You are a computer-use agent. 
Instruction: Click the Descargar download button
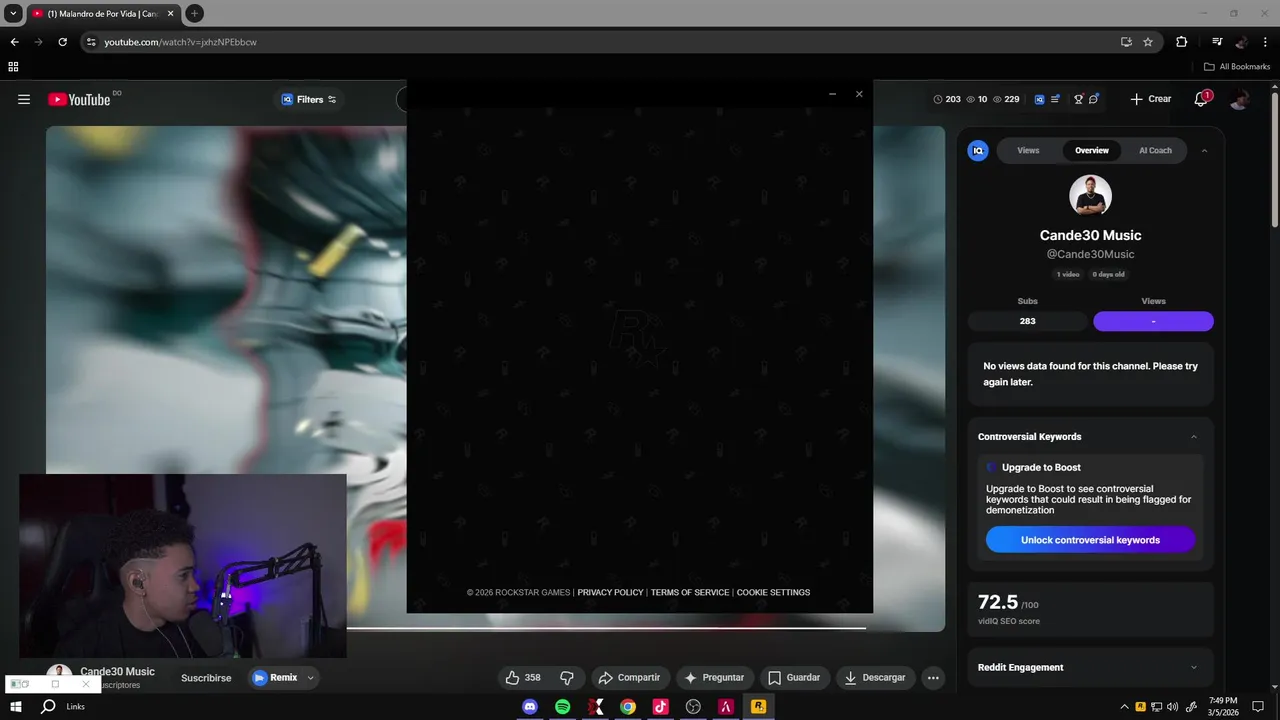coord(875,678)
